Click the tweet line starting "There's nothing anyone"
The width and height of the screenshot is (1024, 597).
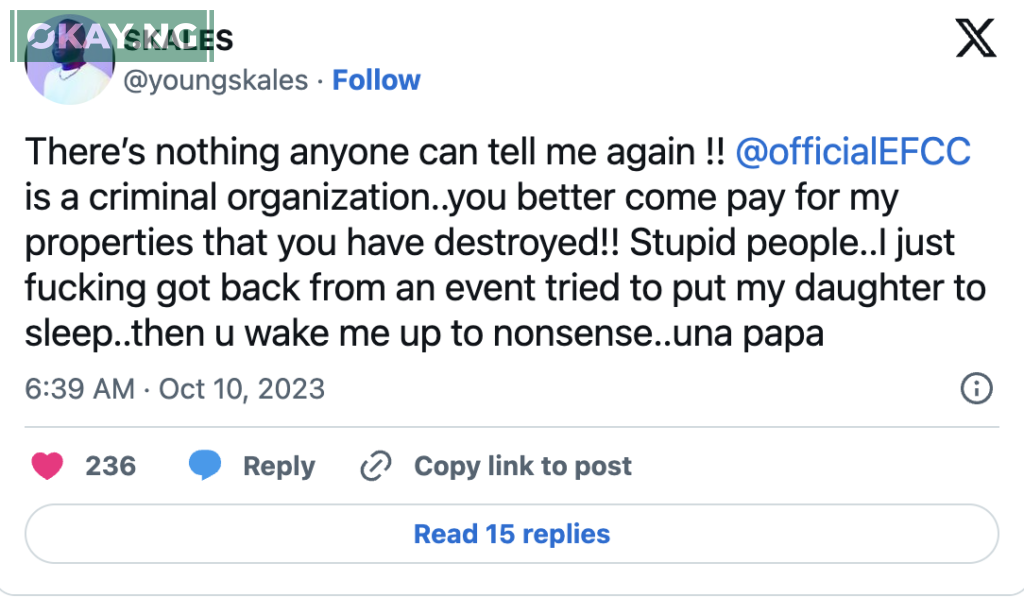tap(370, 152)
